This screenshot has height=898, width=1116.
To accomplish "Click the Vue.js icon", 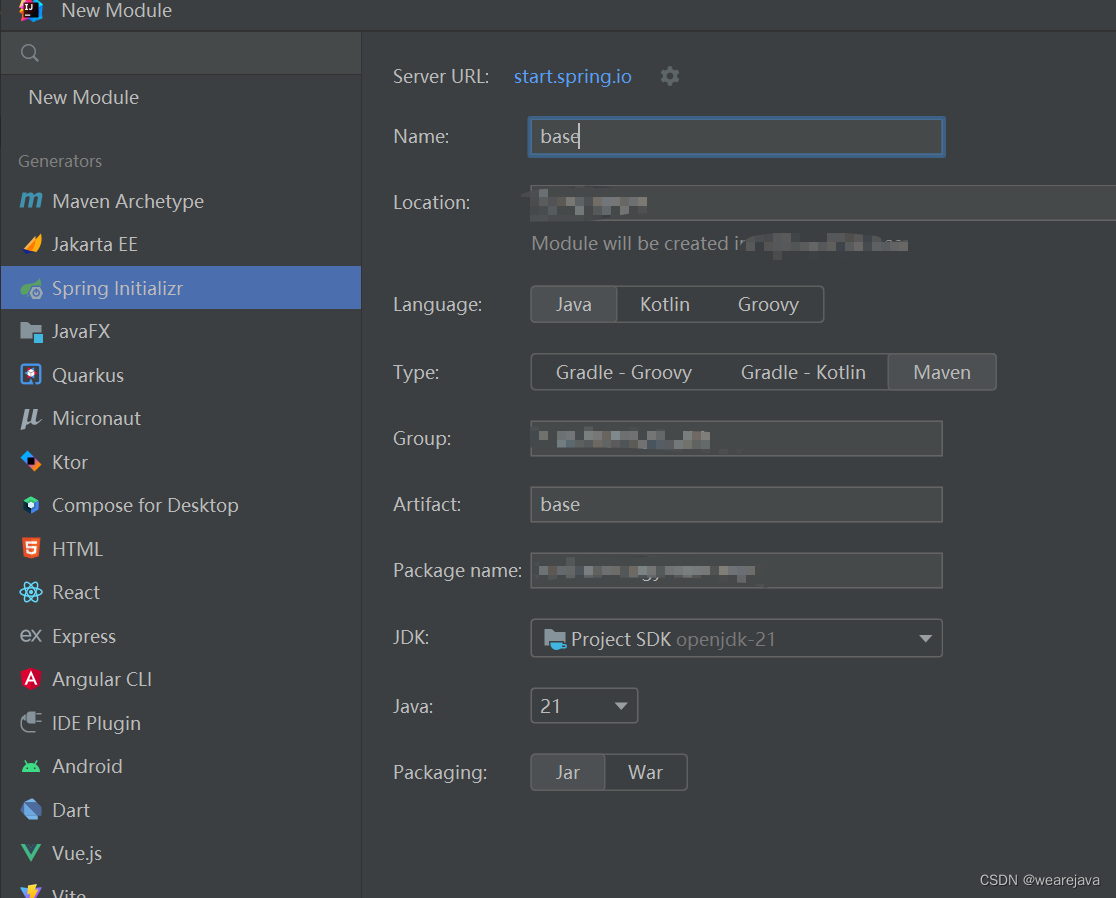I will (x=31, y=853).
